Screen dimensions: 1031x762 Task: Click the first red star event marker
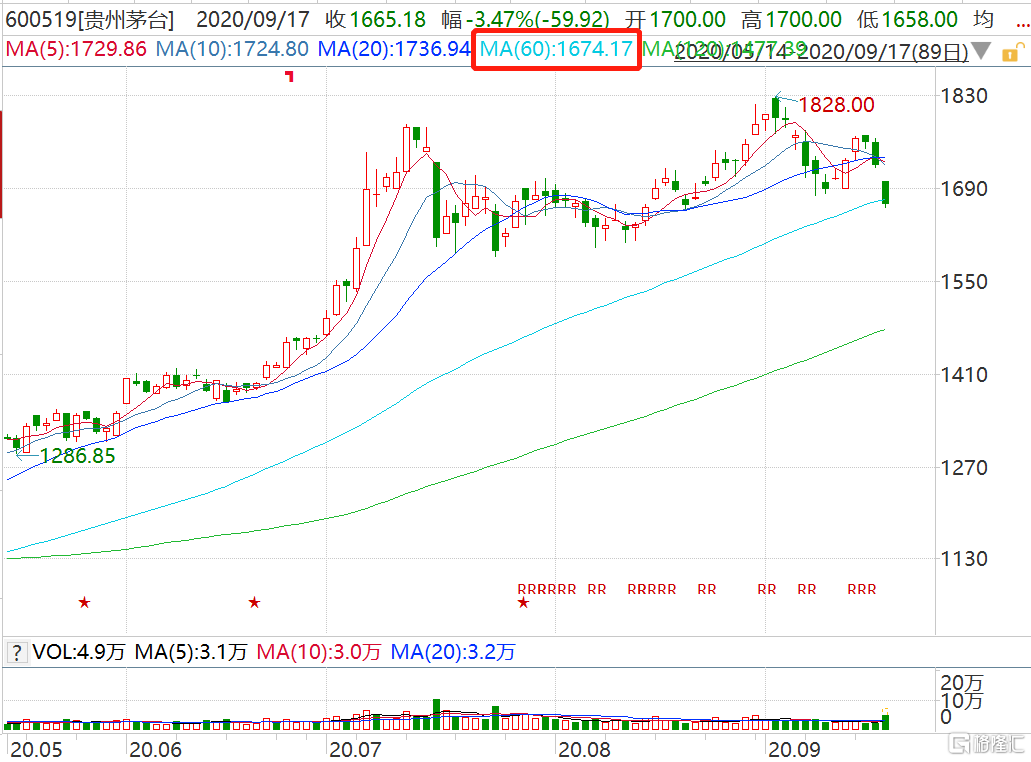click(84, 602)
